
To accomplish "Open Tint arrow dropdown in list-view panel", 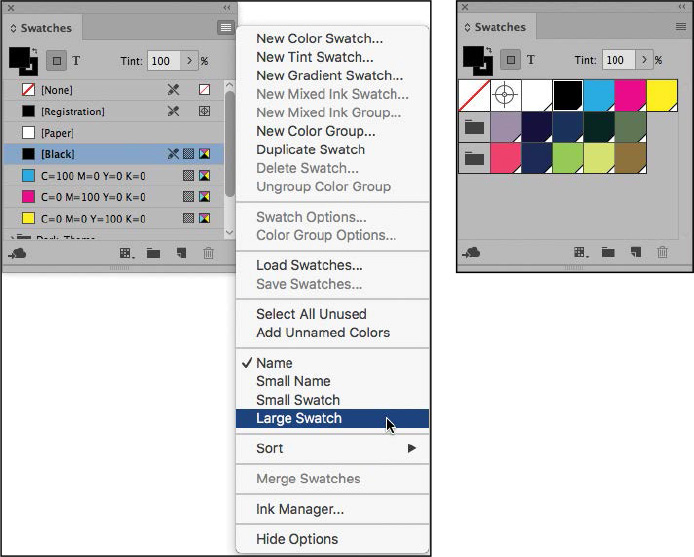I will pos(189,61).
